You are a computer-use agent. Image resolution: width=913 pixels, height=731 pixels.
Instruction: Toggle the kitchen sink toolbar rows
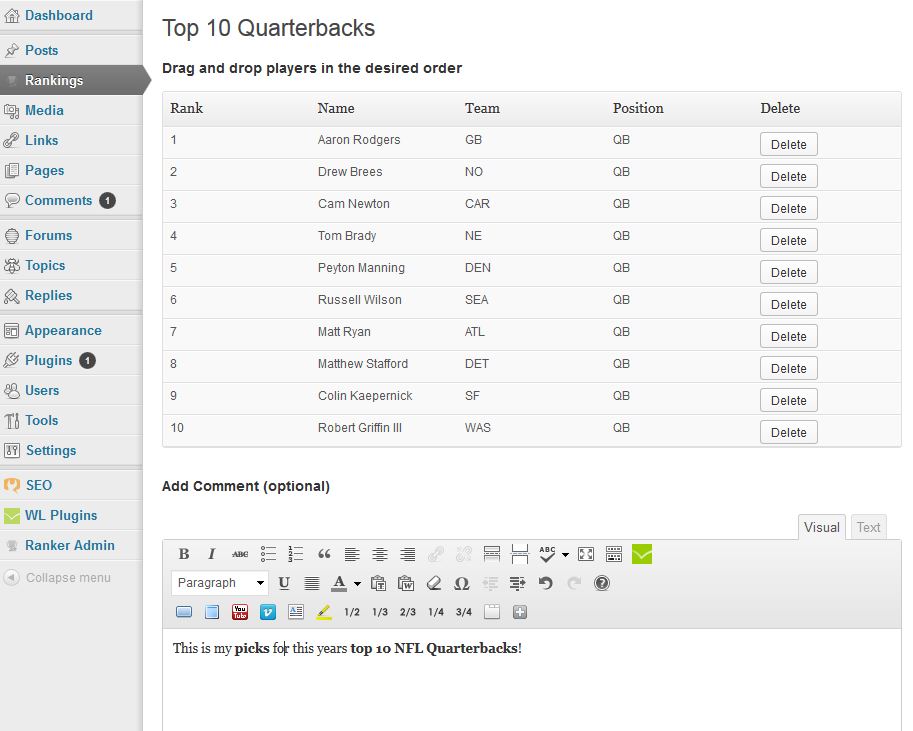coord(614,554)
